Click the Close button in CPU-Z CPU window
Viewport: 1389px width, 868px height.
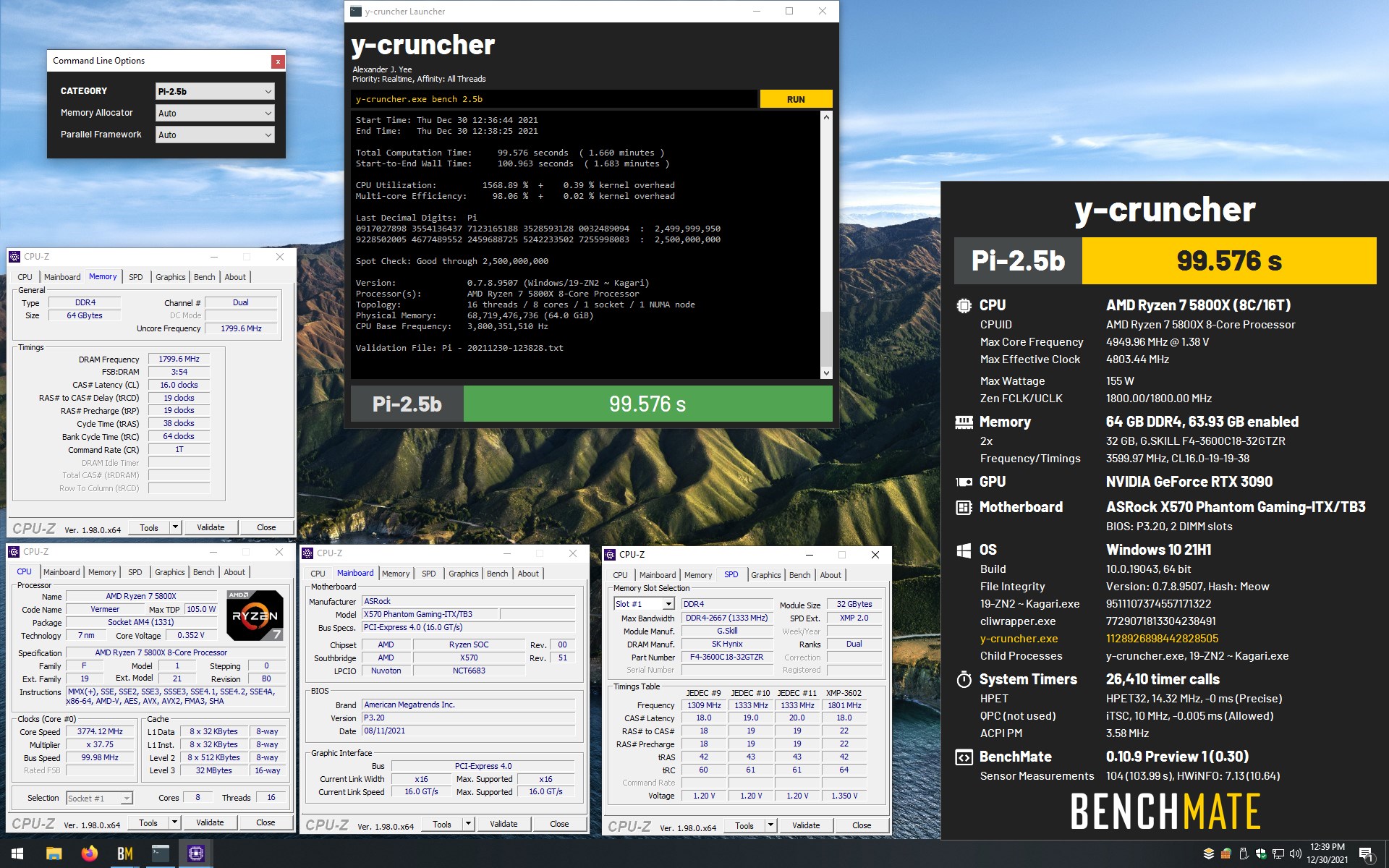(x=266, y=822)
